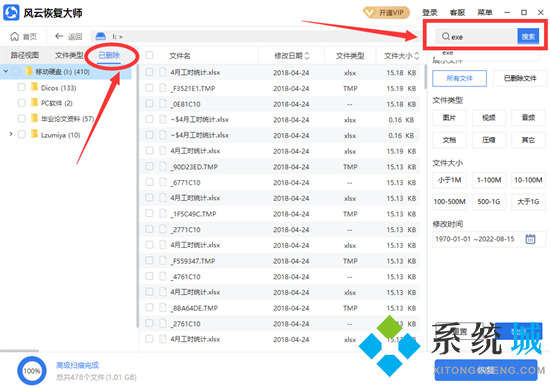Filter by 图片 file type

click(x=449, y=118)
